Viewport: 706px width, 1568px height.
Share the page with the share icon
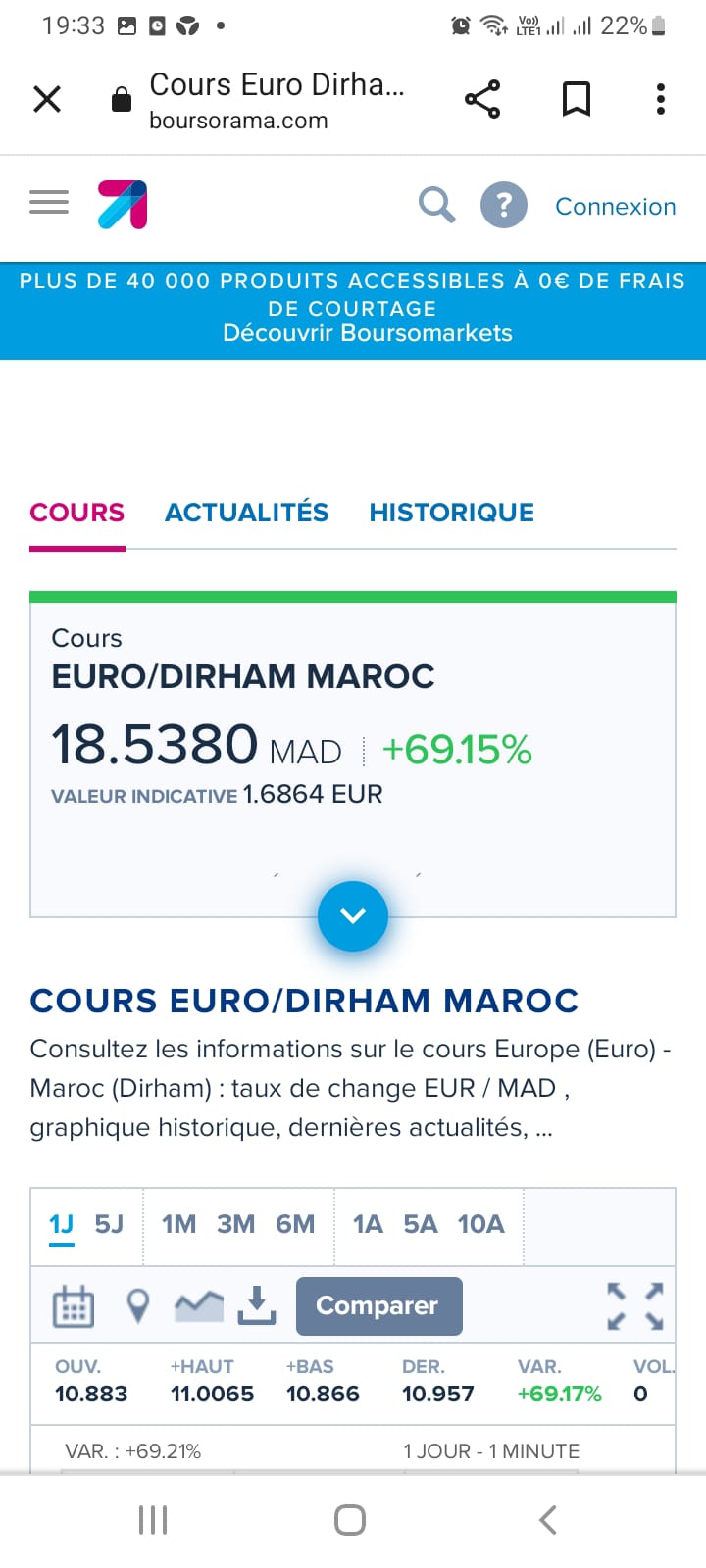[x=481, y=98]
